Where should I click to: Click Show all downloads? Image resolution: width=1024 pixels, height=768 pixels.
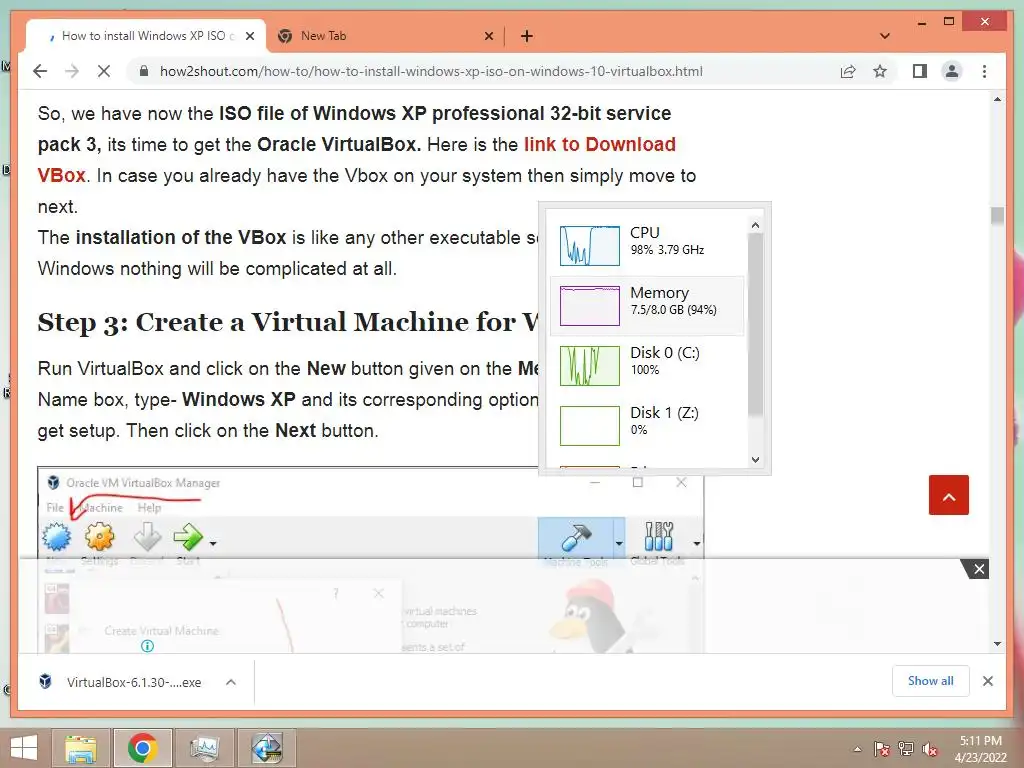point(931,681)
